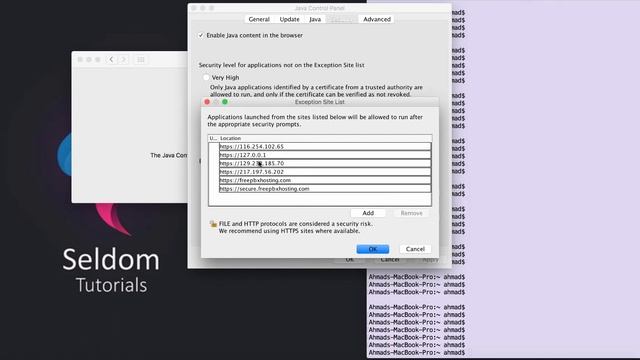
Task: Close the Exception Site List window
Action: tap(207, 102)
